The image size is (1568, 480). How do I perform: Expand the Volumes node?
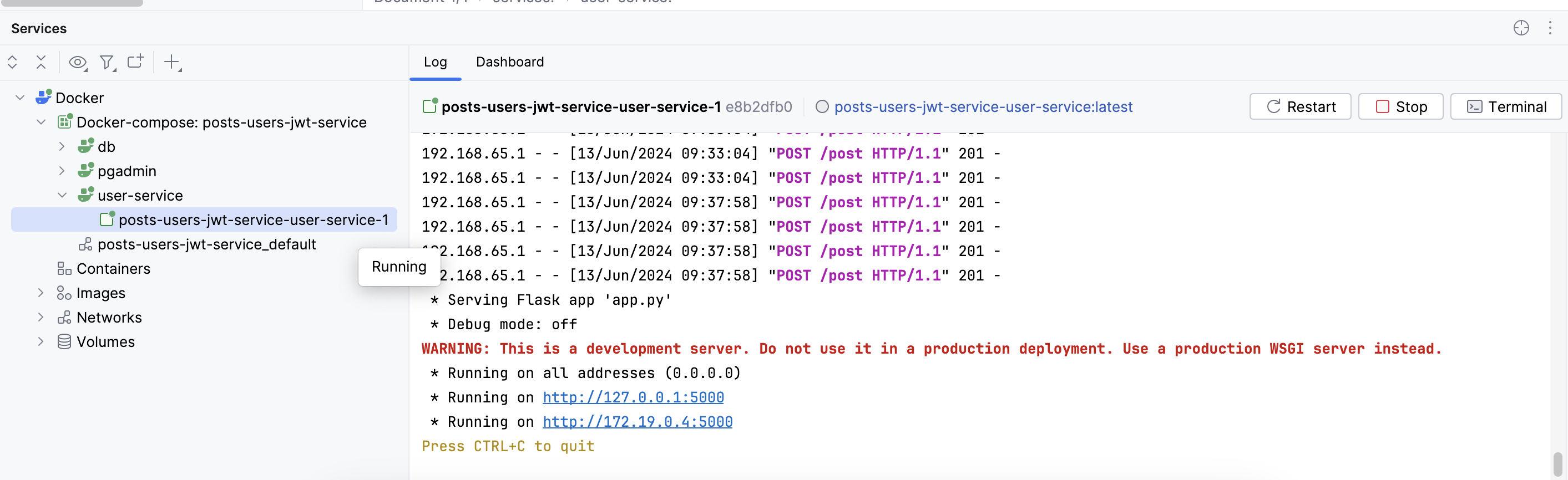[x=41, y=341]
